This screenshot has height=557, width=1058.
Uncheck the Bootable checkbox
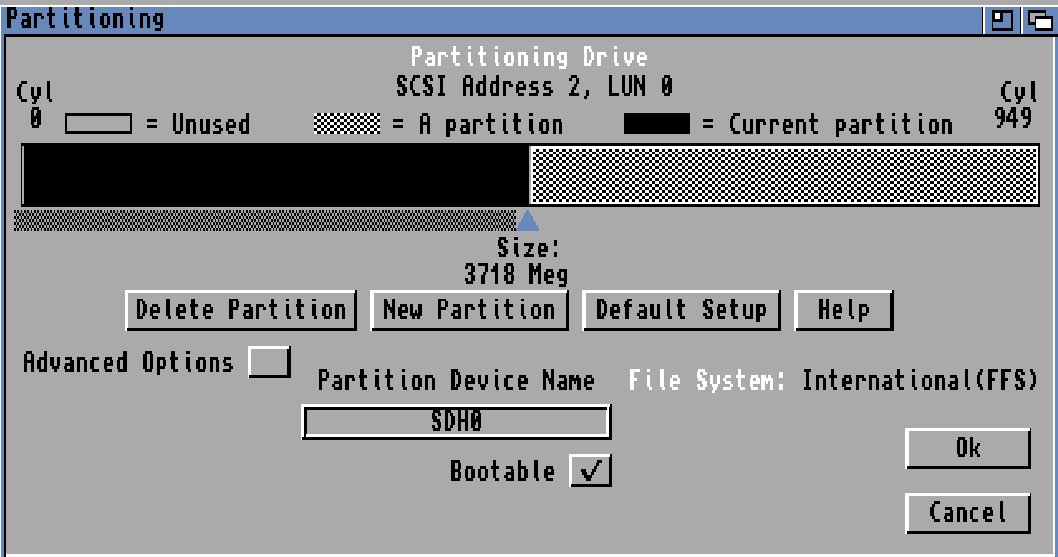pos(590,471)
